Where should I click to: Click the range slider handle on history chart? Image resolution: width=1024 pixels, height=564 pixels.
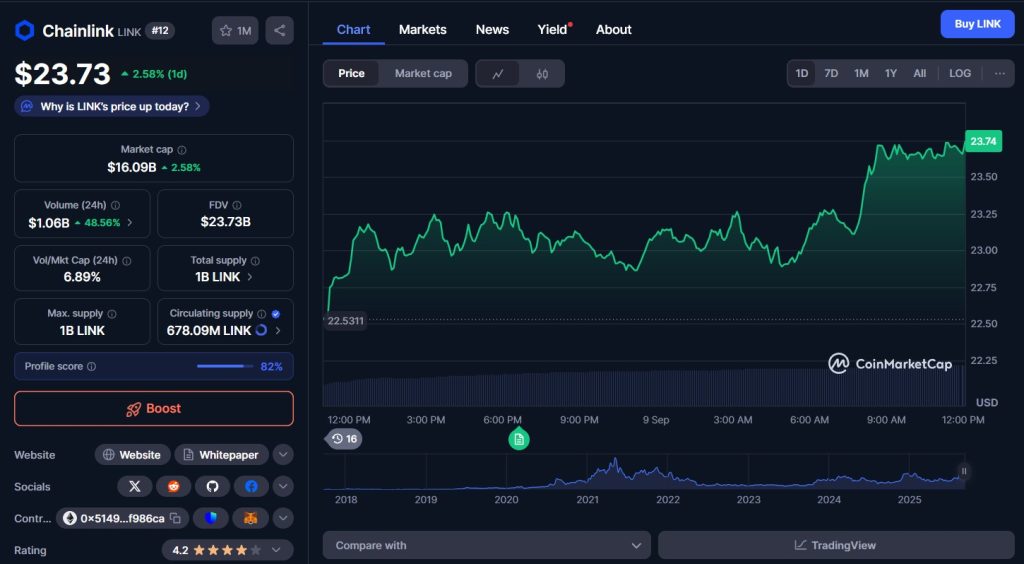[x=964, y=471]
